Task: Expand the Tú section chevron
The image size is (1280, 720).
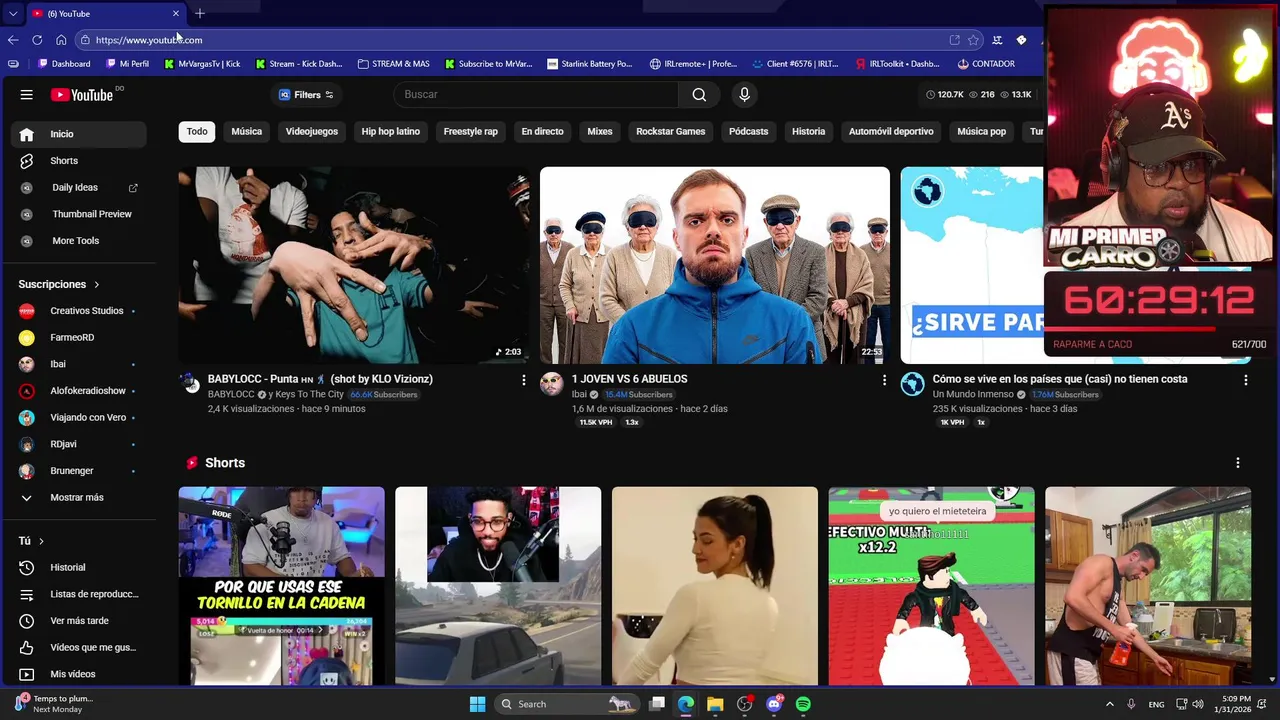Action: (41, 541)
